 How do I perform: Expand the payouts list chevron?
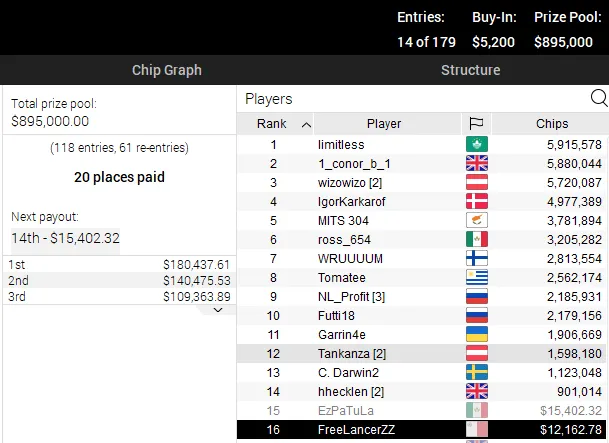coord(218,310)
